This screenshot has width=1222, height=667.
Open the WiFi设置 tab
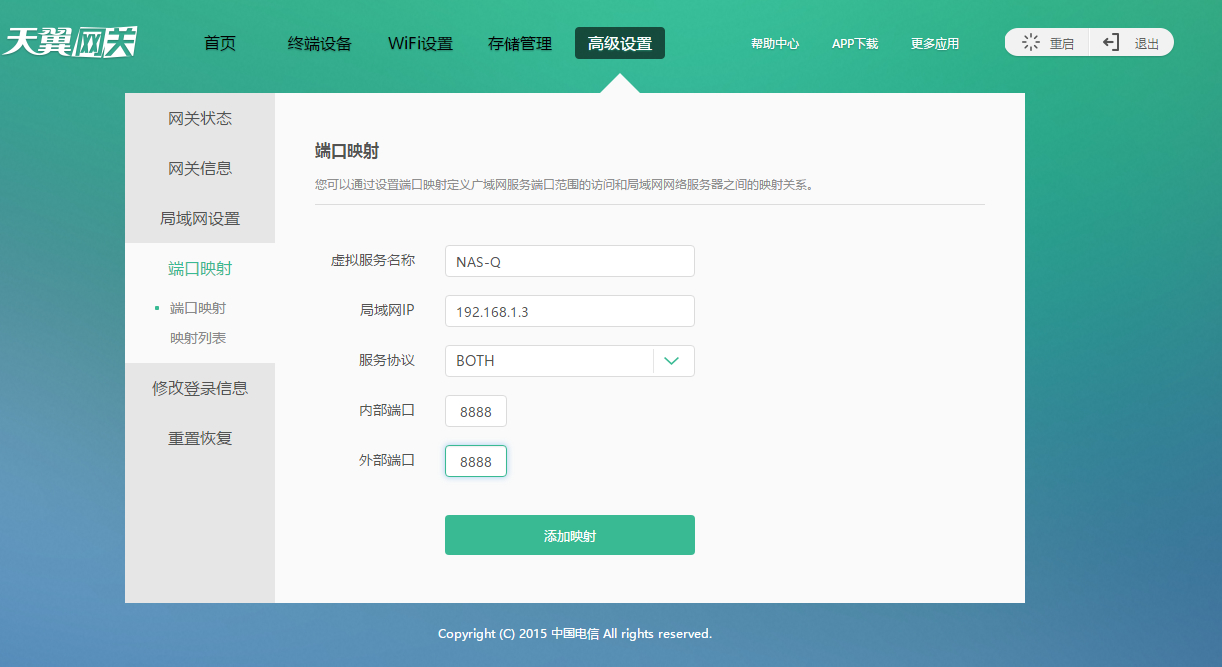(x=420, y=43)
